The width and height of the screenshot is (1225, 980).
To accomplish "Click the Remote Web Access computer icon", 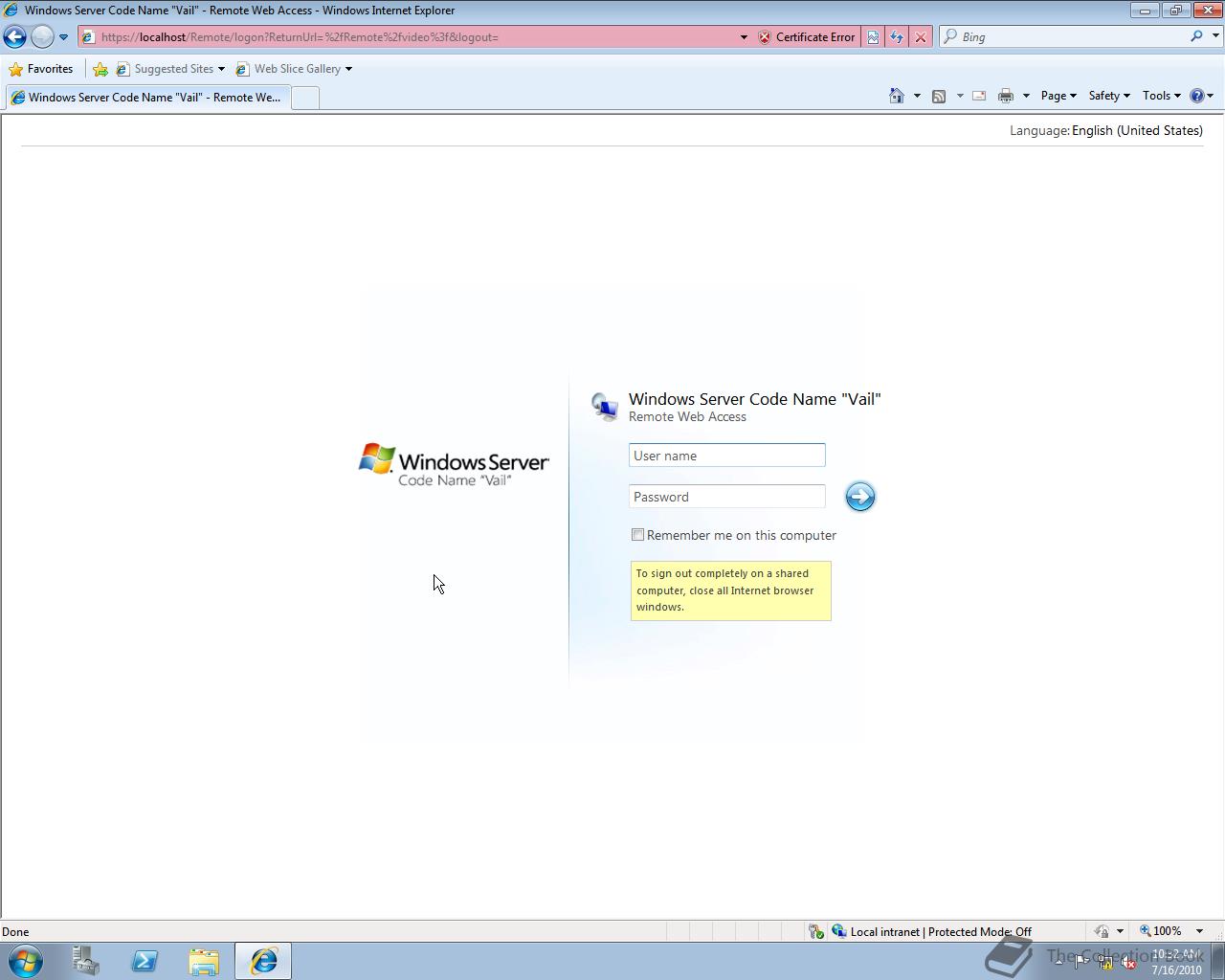I will tap(605, 407).
